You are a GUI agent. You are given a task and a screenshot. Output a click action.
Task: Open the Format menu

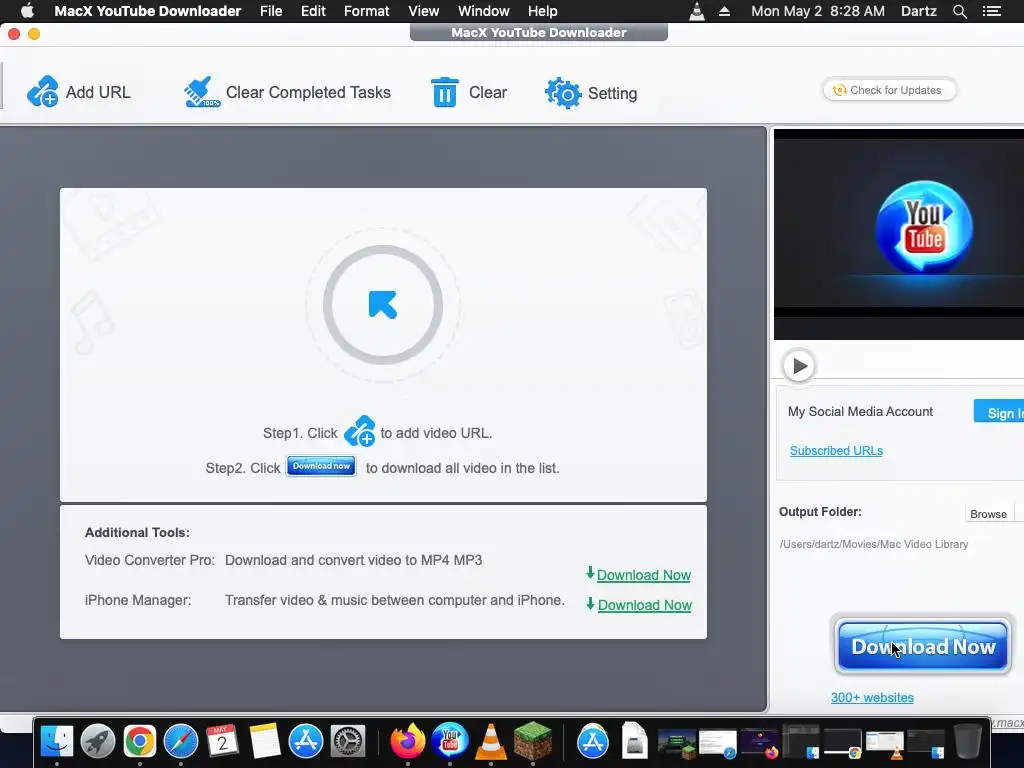point(366,11)
